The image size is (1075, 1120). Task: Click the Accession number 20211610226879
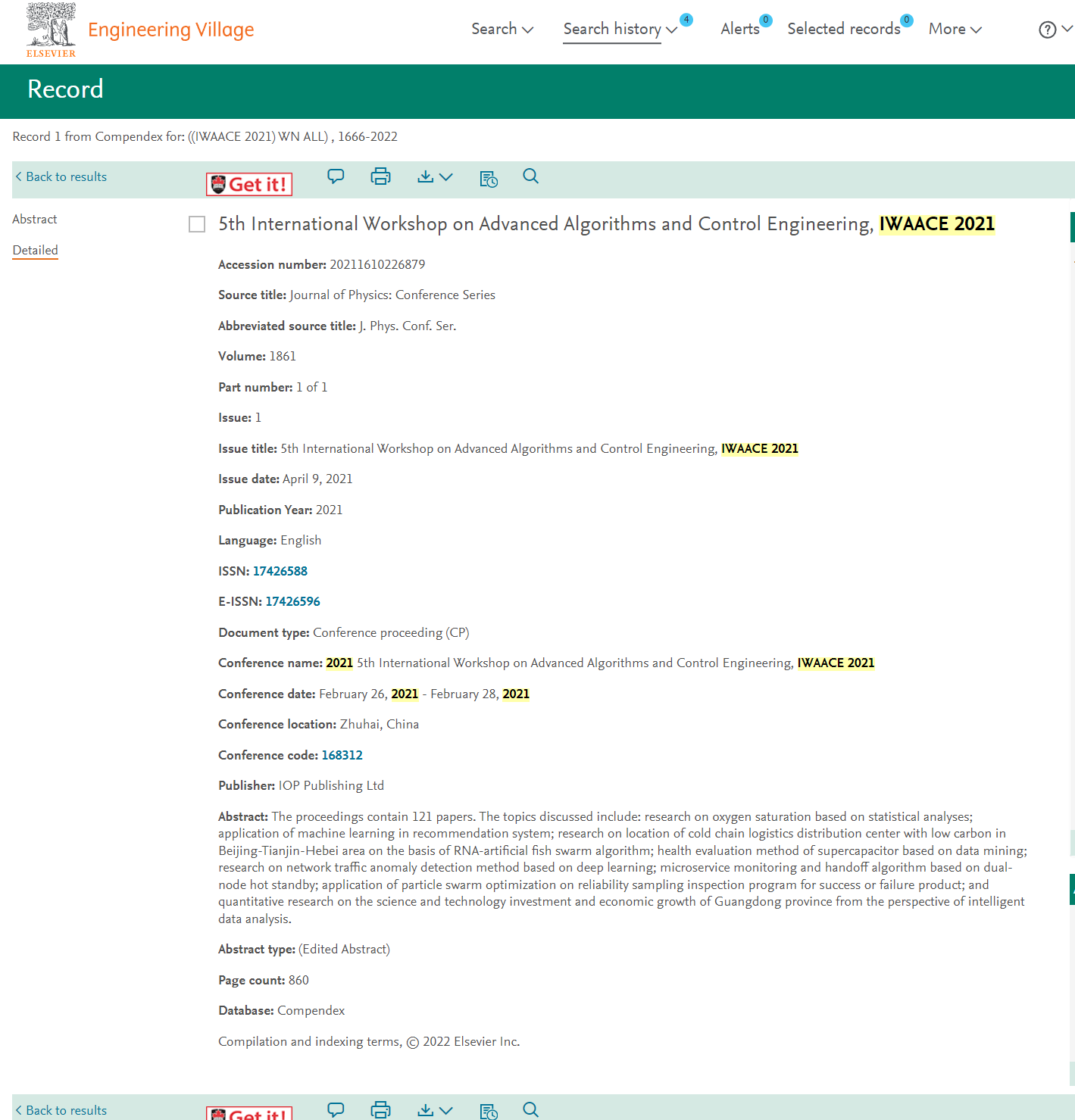[x=377, y=264]
